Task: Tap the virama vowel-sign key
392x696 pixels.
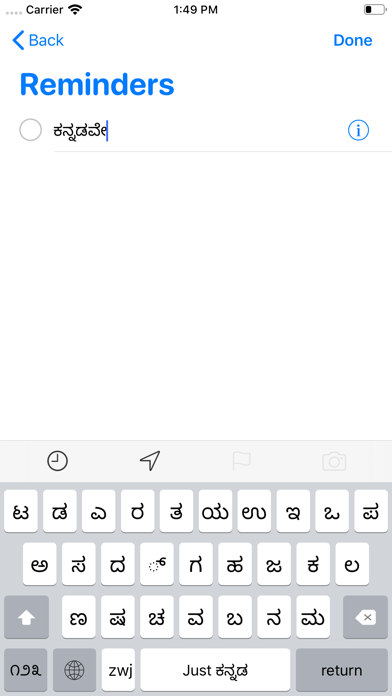Action: pos(157,564)
